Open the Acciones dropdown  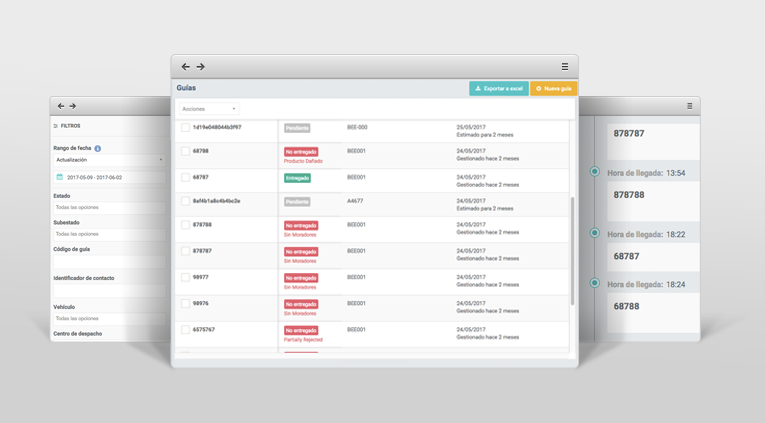(208, 109)
